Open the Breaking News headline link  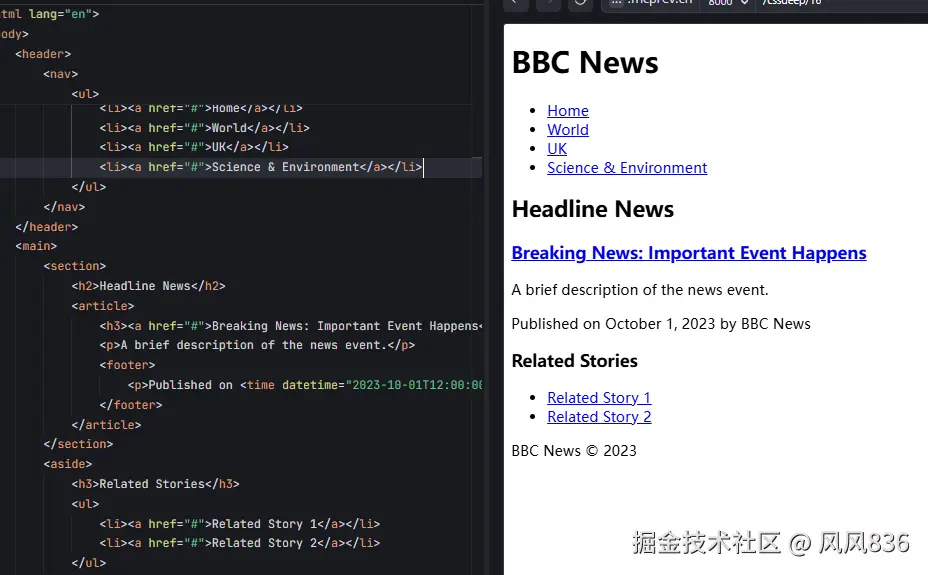click(689, 253)
